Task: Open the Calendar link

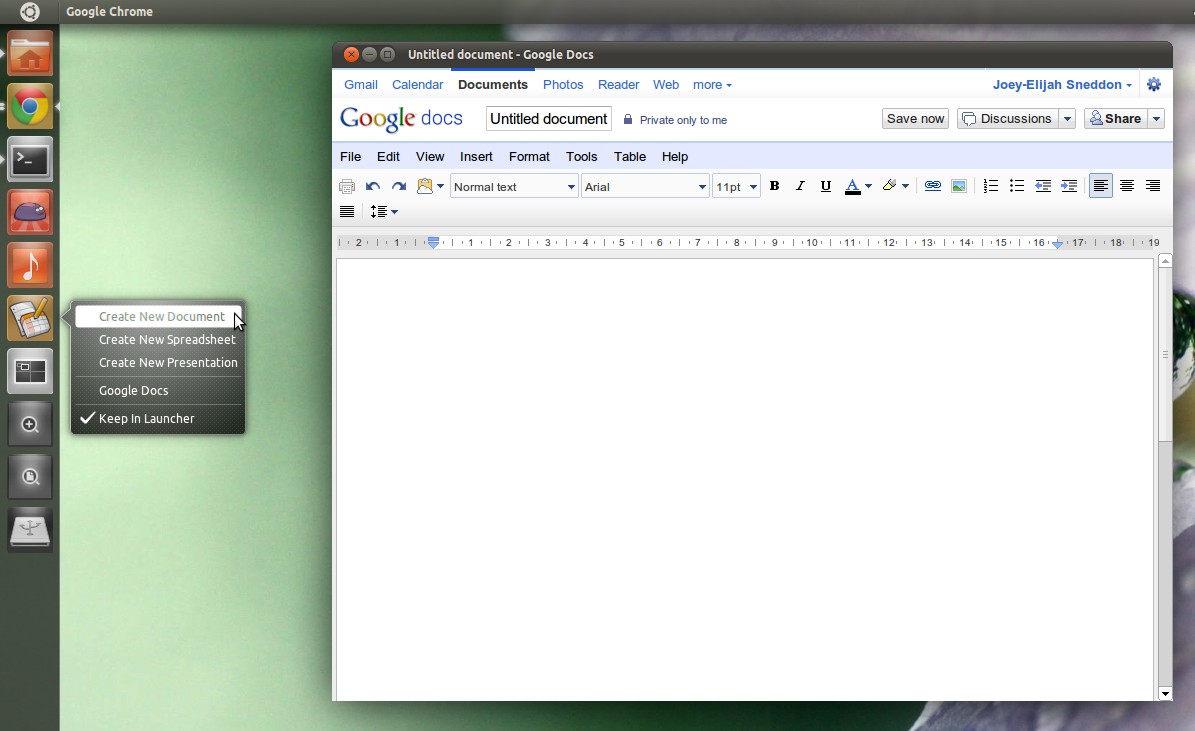Action: 418,85
